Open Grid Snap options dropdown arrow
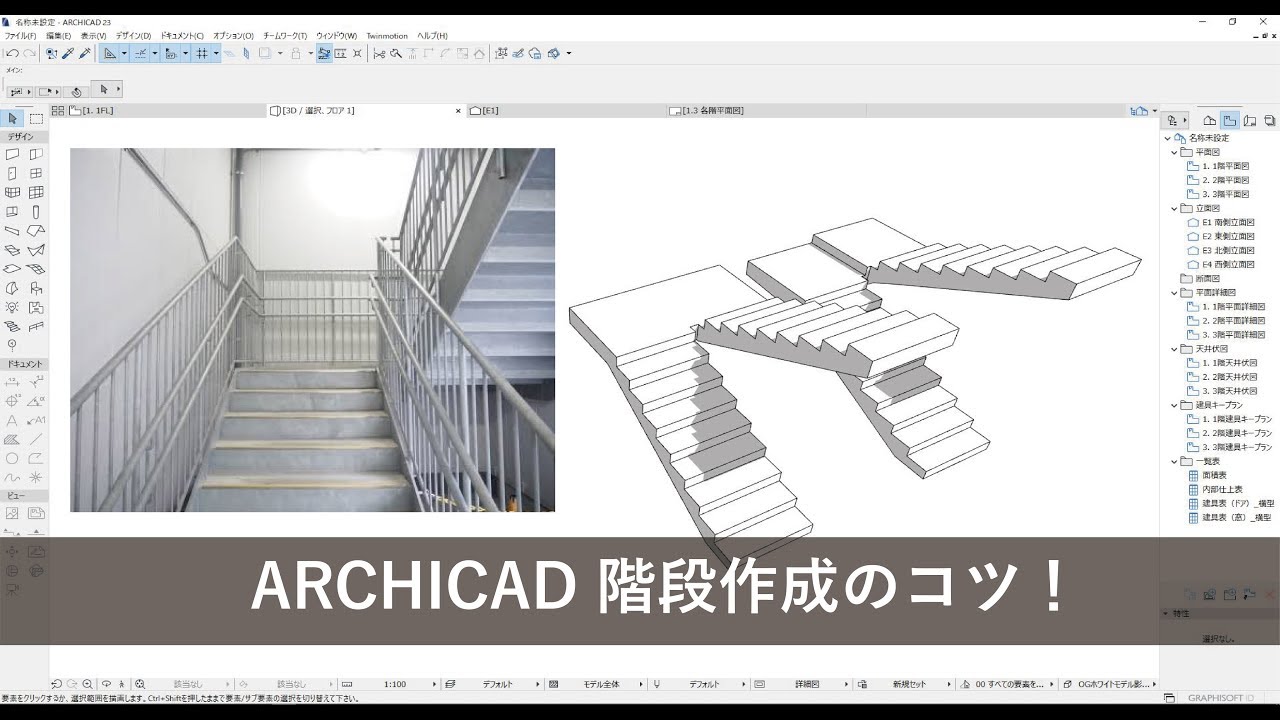 pos(215,53)
